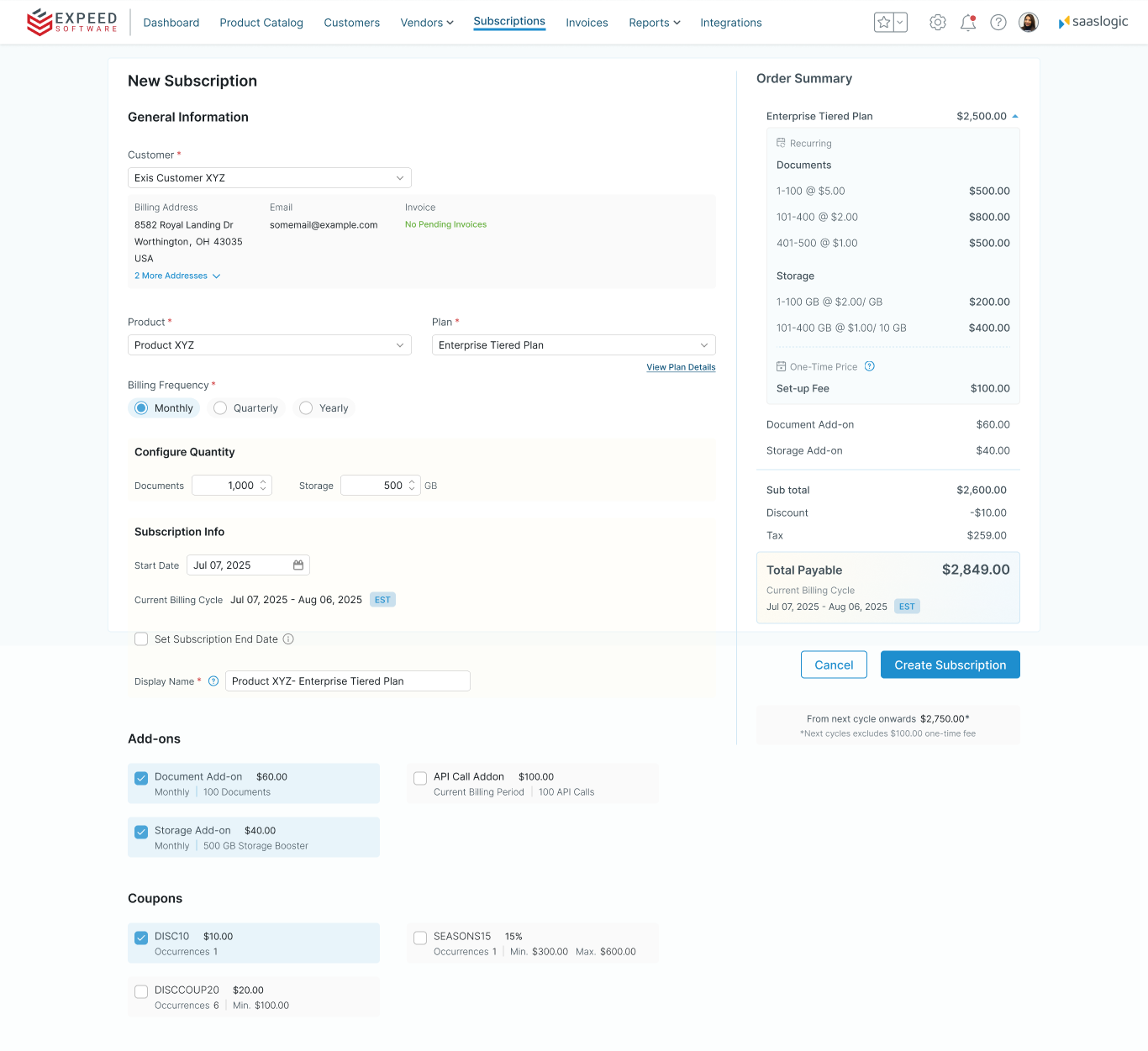The image size is (1148, 1051).
Task: Open the Reports menu dropdown
Action: [x=655, y=23]
